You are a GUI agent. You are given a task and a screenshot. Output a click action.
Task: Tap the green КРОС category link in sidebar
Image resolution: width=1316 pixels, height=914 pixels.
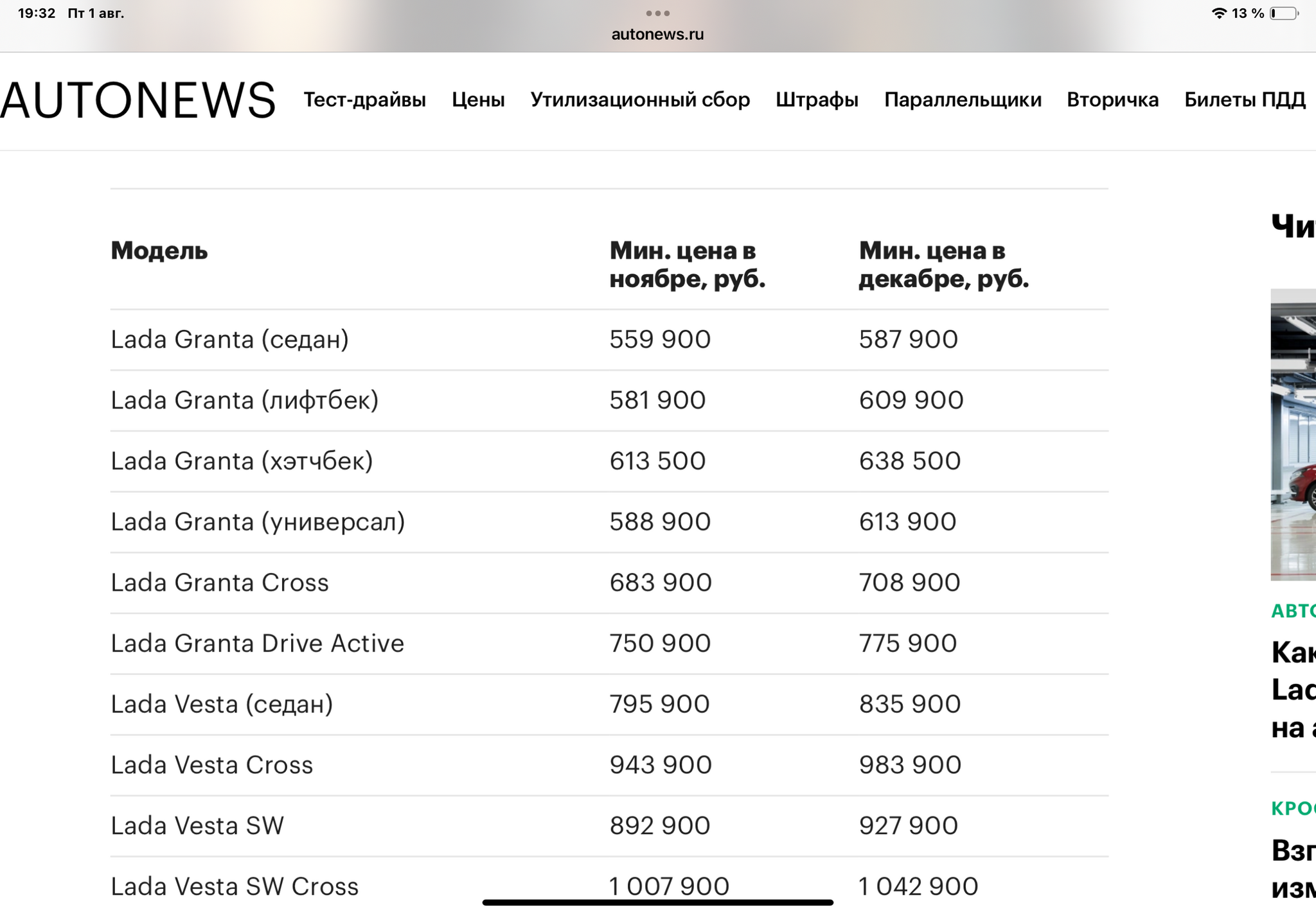[x=1294, y=809]
